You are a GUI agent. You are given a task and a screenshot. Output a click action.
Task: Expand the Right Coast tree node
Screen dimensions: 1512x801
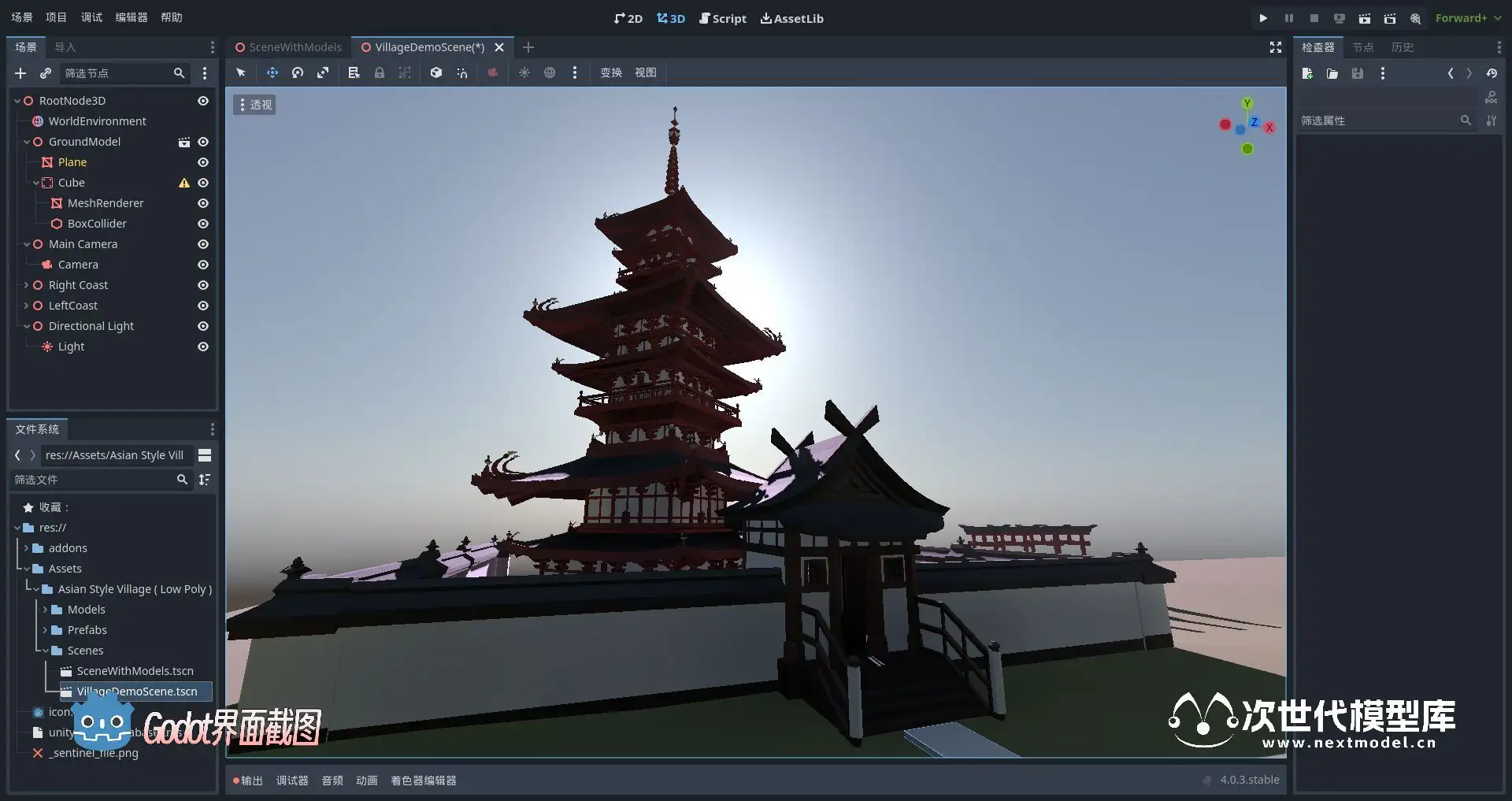click(26, 285)
